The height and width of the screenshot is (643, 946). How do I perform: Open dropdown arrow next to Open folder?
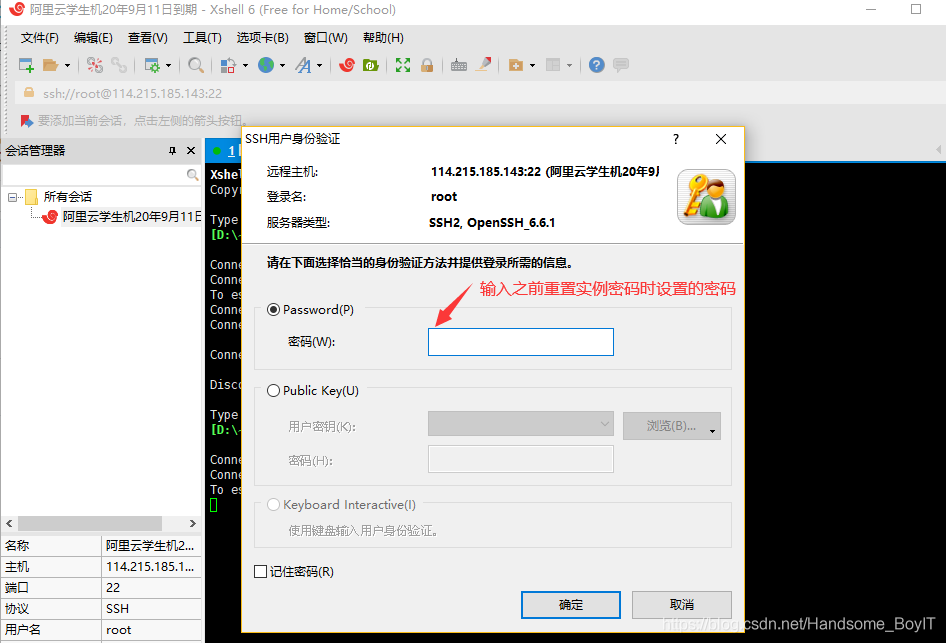(x=67, y=66)
